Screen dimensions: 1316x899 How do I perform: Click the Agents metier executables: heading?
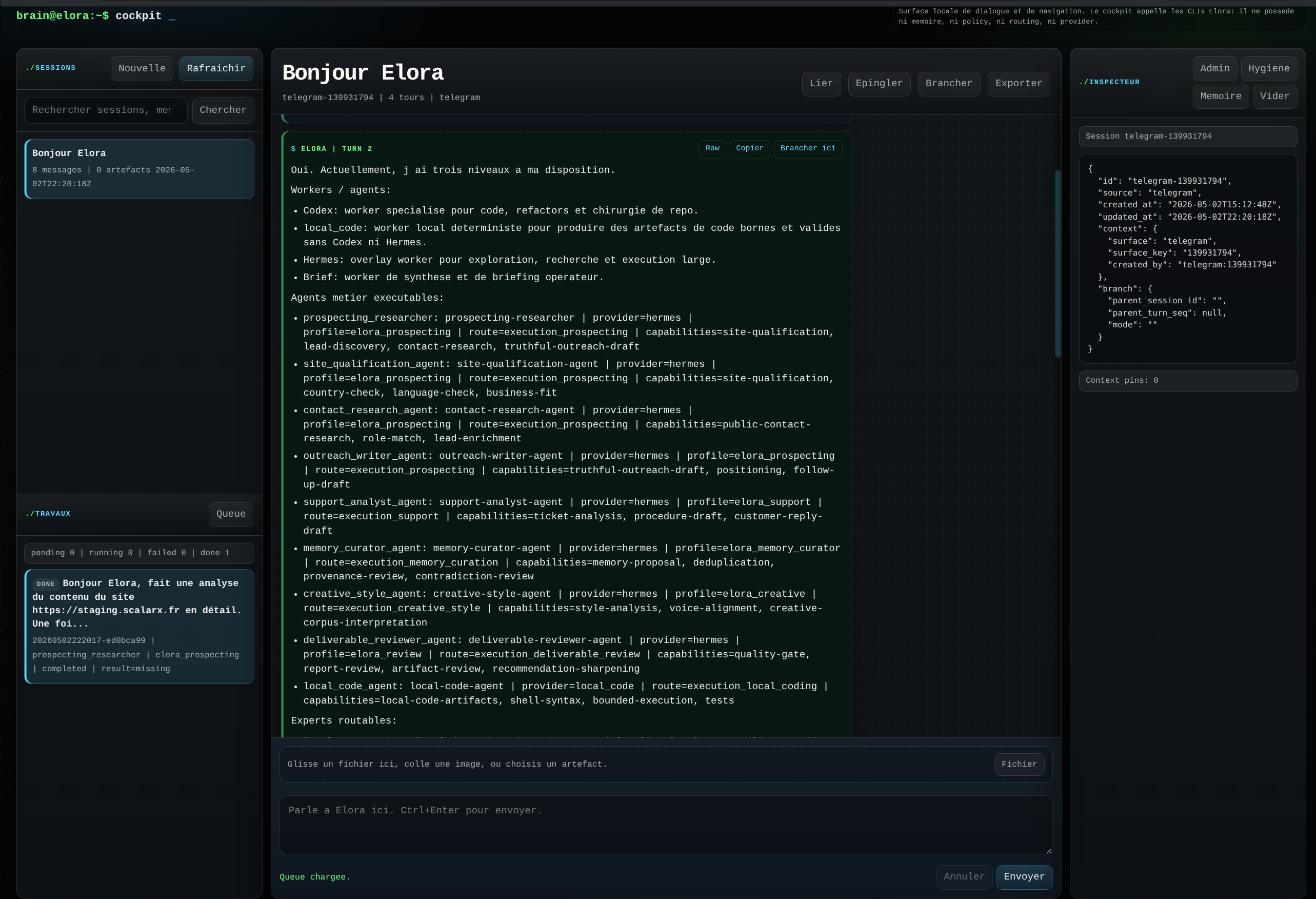click(x=368, y=298)
